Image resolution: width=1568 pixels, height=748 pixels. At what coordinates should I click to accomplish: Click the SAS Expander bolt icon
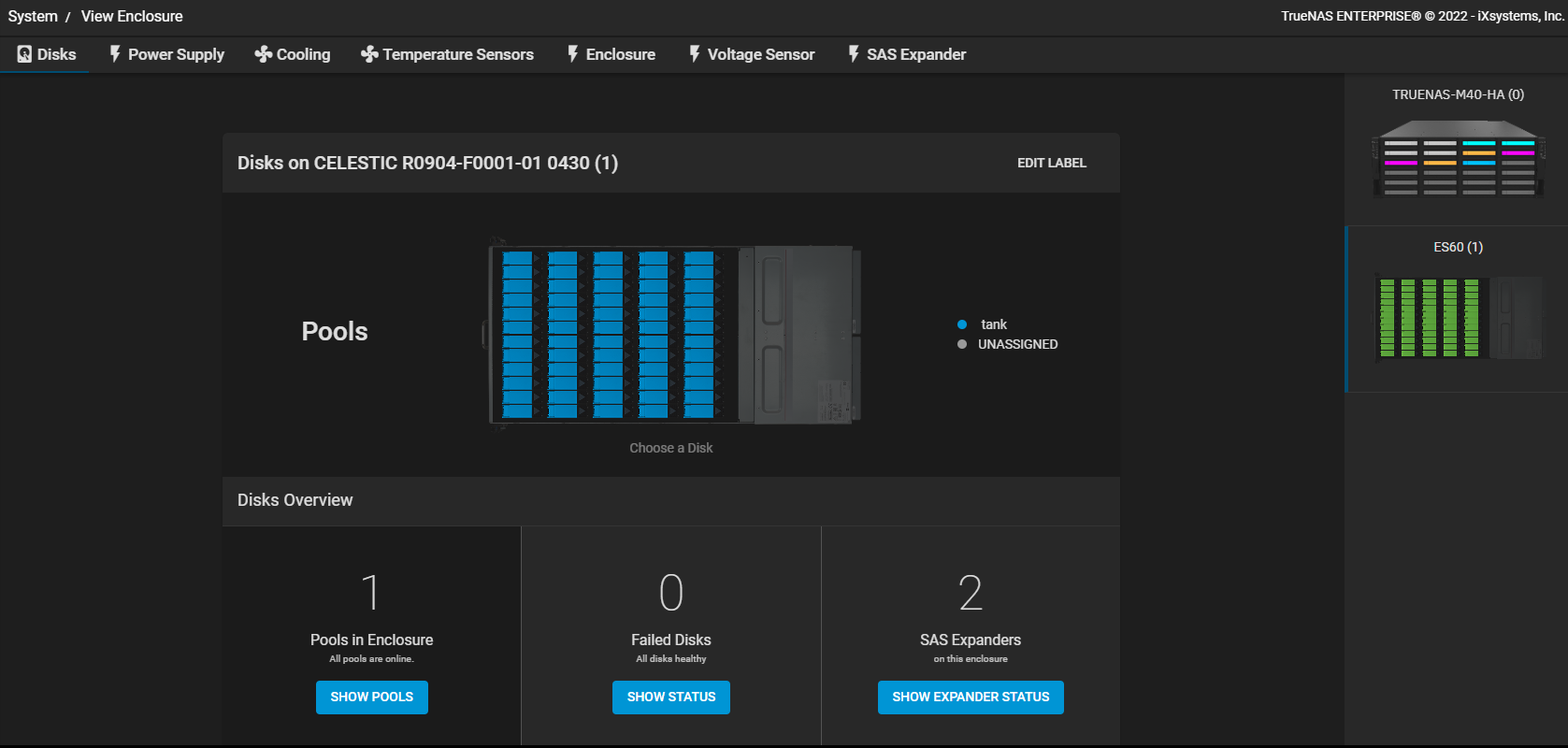[x=854, y=54]
